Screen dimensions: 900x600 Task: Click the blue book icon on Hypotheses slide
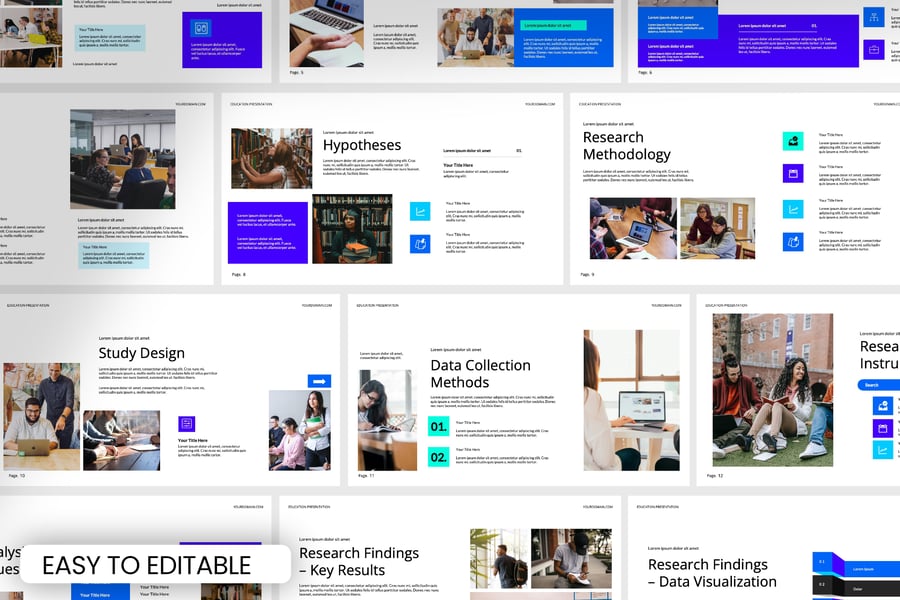tap(420, 244)
